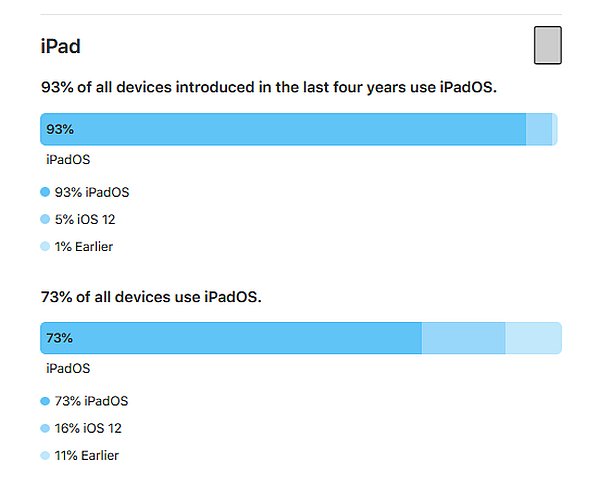Click the 93% of all devices headline

click(x=269, y=87)
